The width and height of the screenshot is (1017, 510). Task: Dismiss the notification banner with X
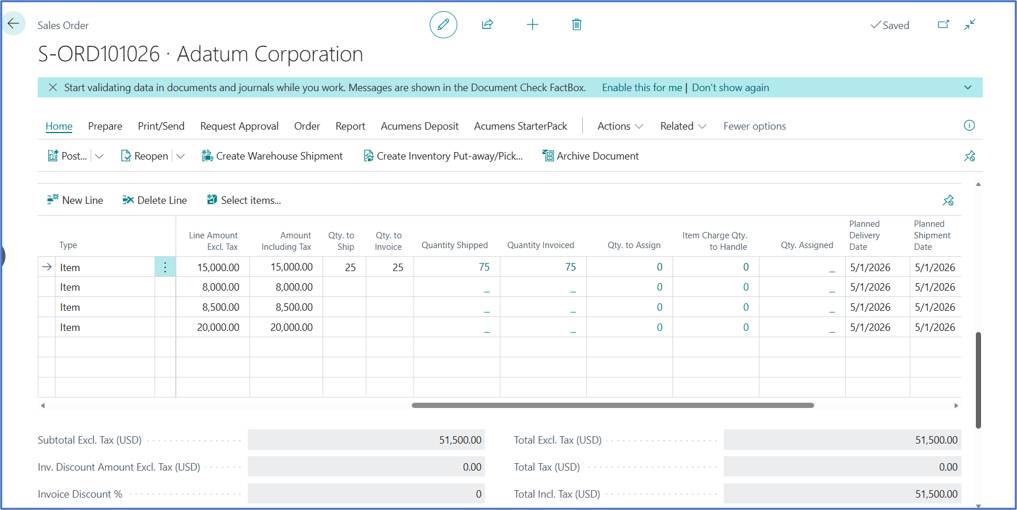click(53, 87)
